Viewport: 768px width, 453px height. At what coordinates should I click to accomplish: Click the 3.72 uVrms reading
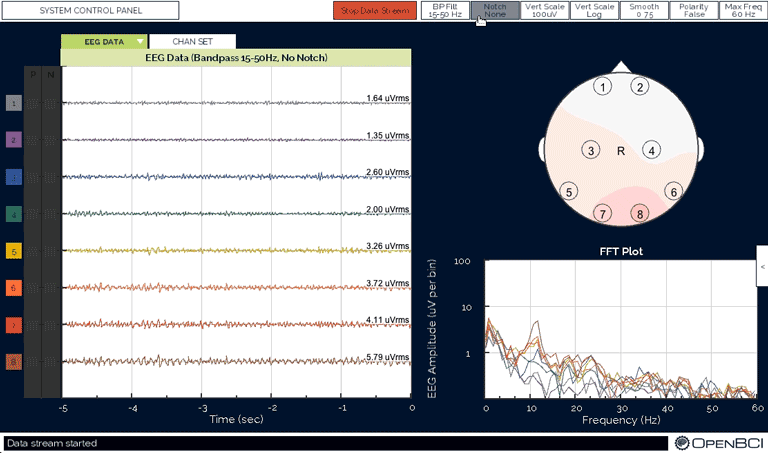click(387, 283)
